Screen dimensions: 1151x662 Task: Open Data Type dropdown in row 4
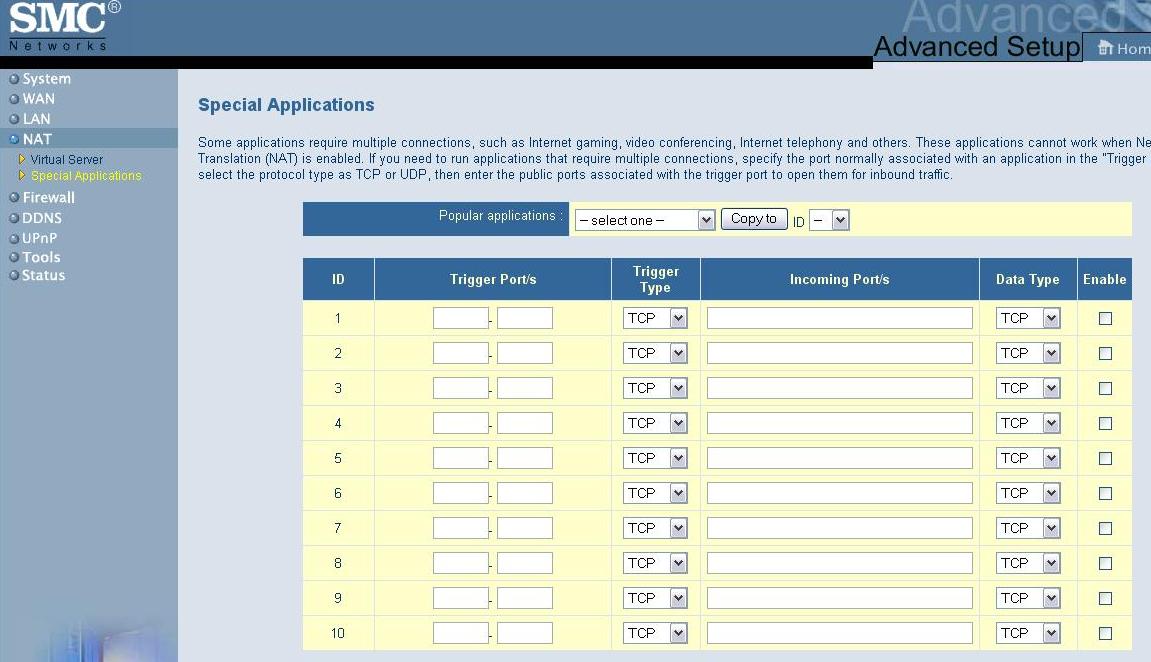click(1028, 423)
